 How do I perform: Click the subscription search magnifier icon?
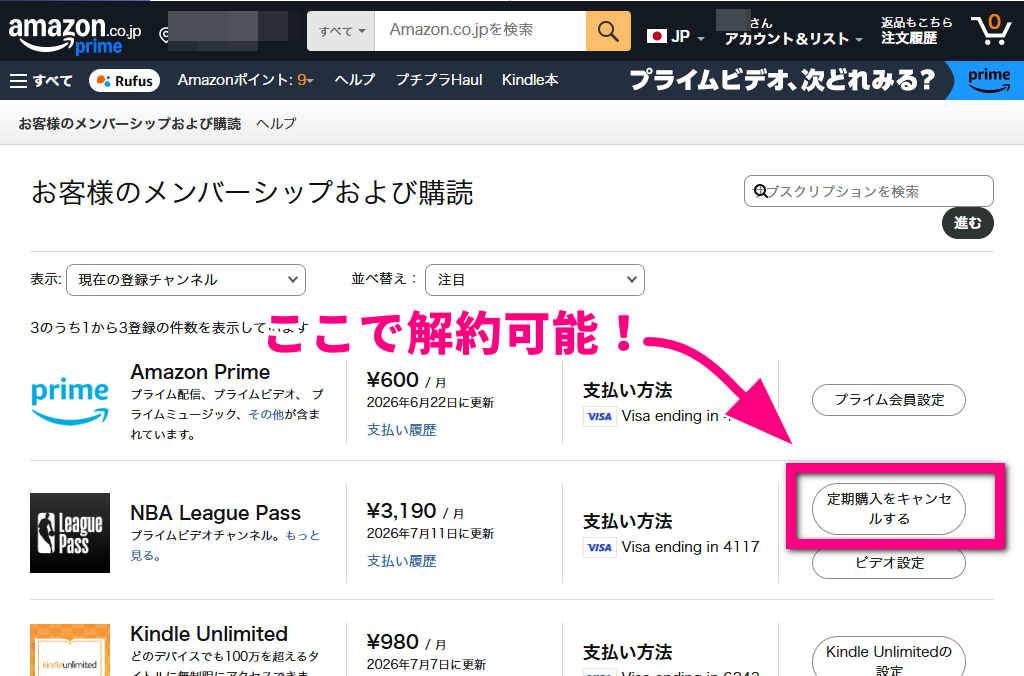(760, 191)
